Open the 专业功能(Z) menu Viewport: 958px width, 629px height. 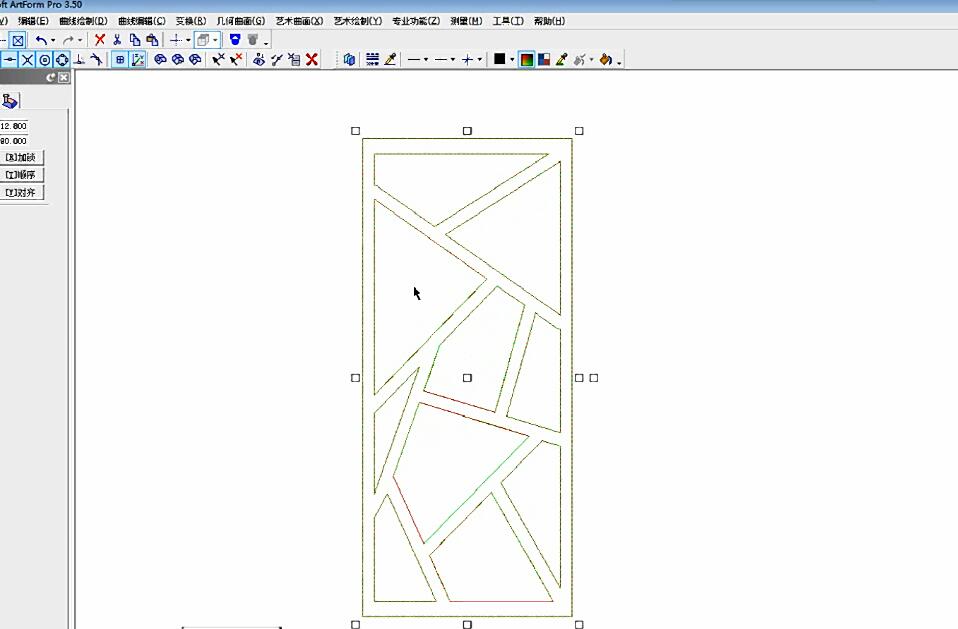point(416,21)
